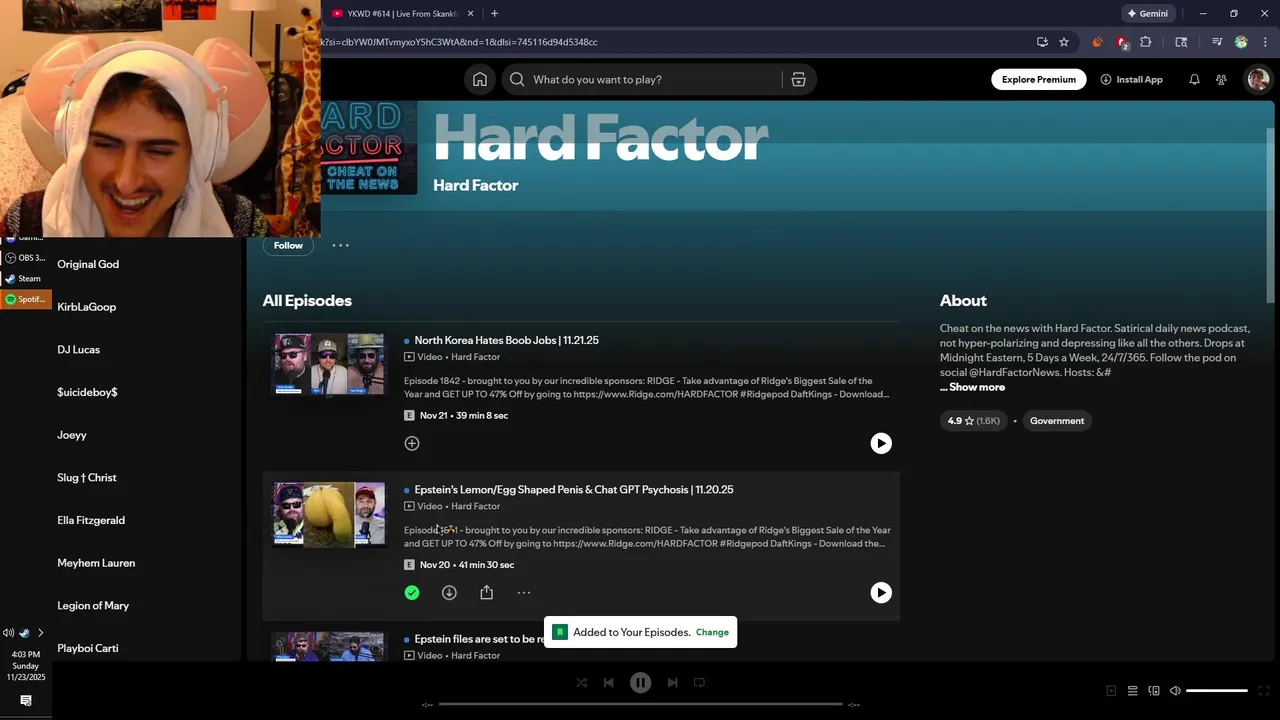Open the Spotify user profile avatar
Image resolution: width=1280 pixels, height=720 pixels.
1257,79
